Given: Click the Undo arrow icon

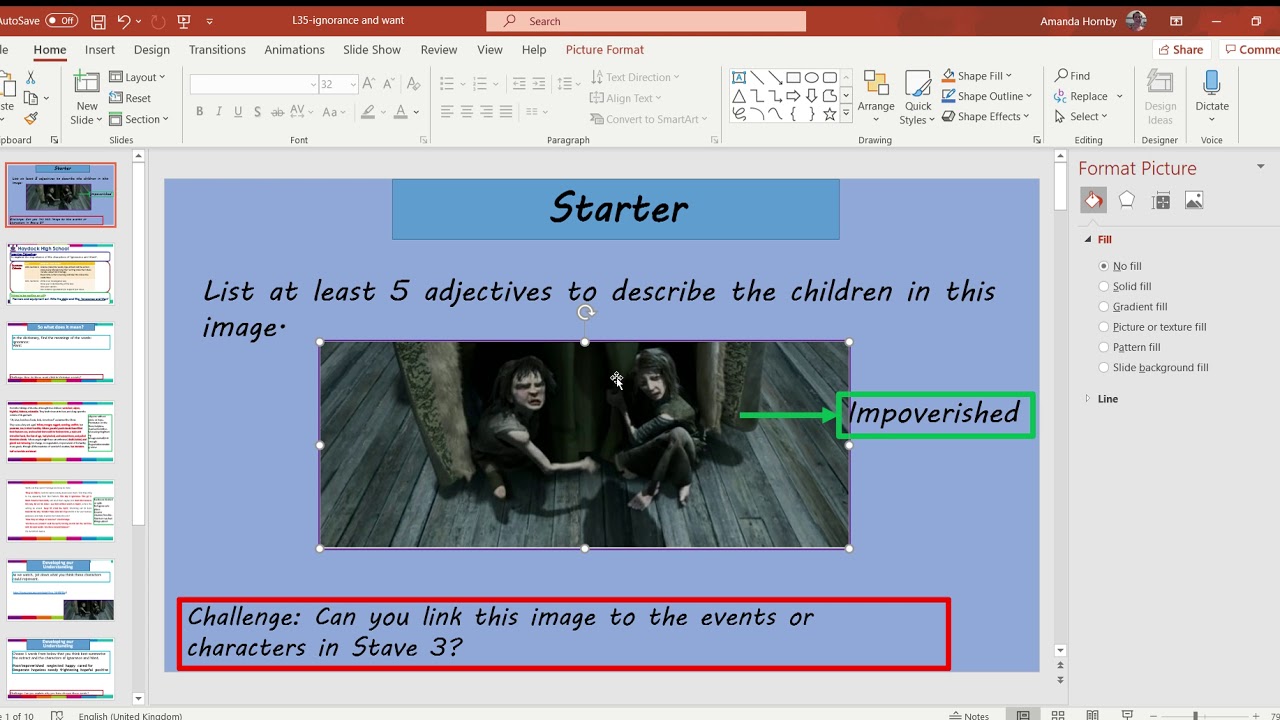Looking at the screenshot, I should [124, 21].
